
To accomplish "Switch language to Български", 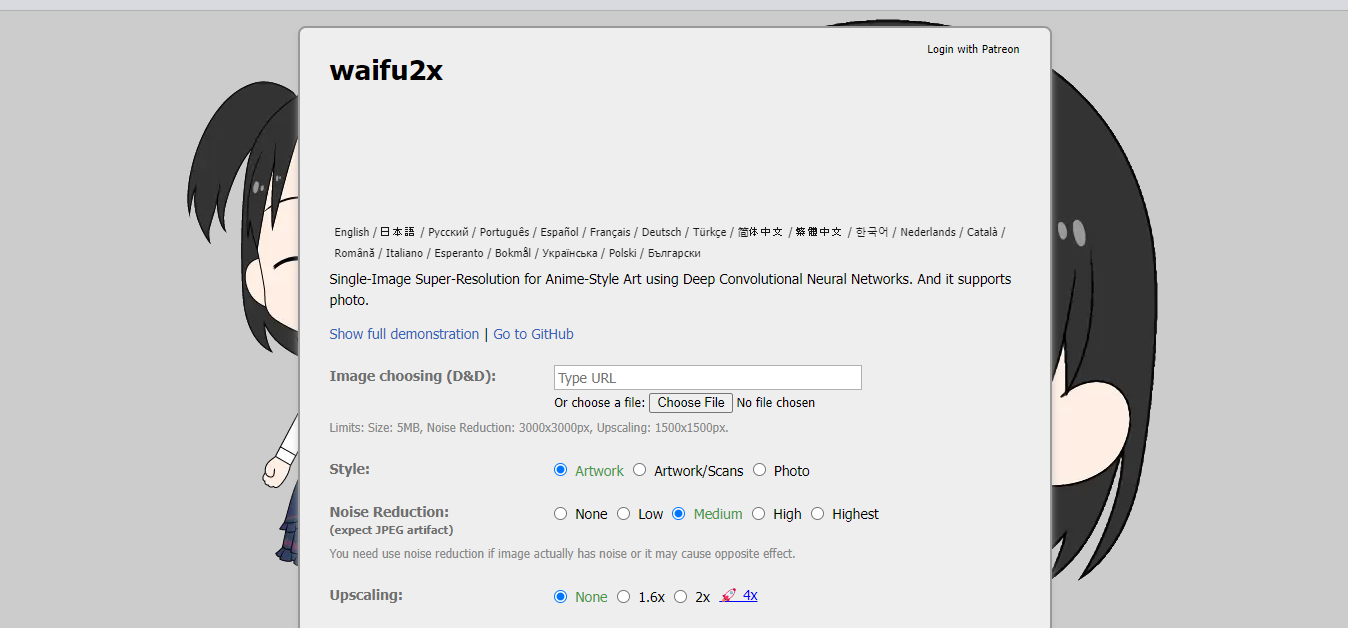I will 674,254.
